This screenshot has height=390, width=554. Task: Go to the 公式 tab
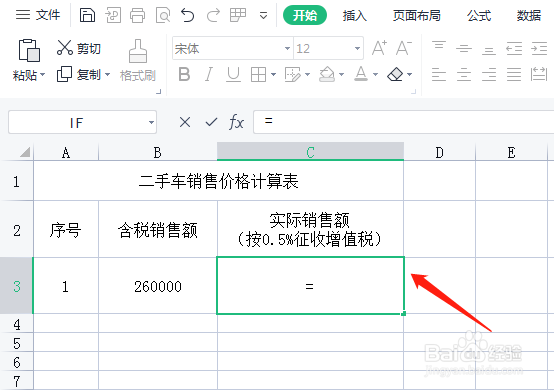pyautogui.click(x=479, y=16)
